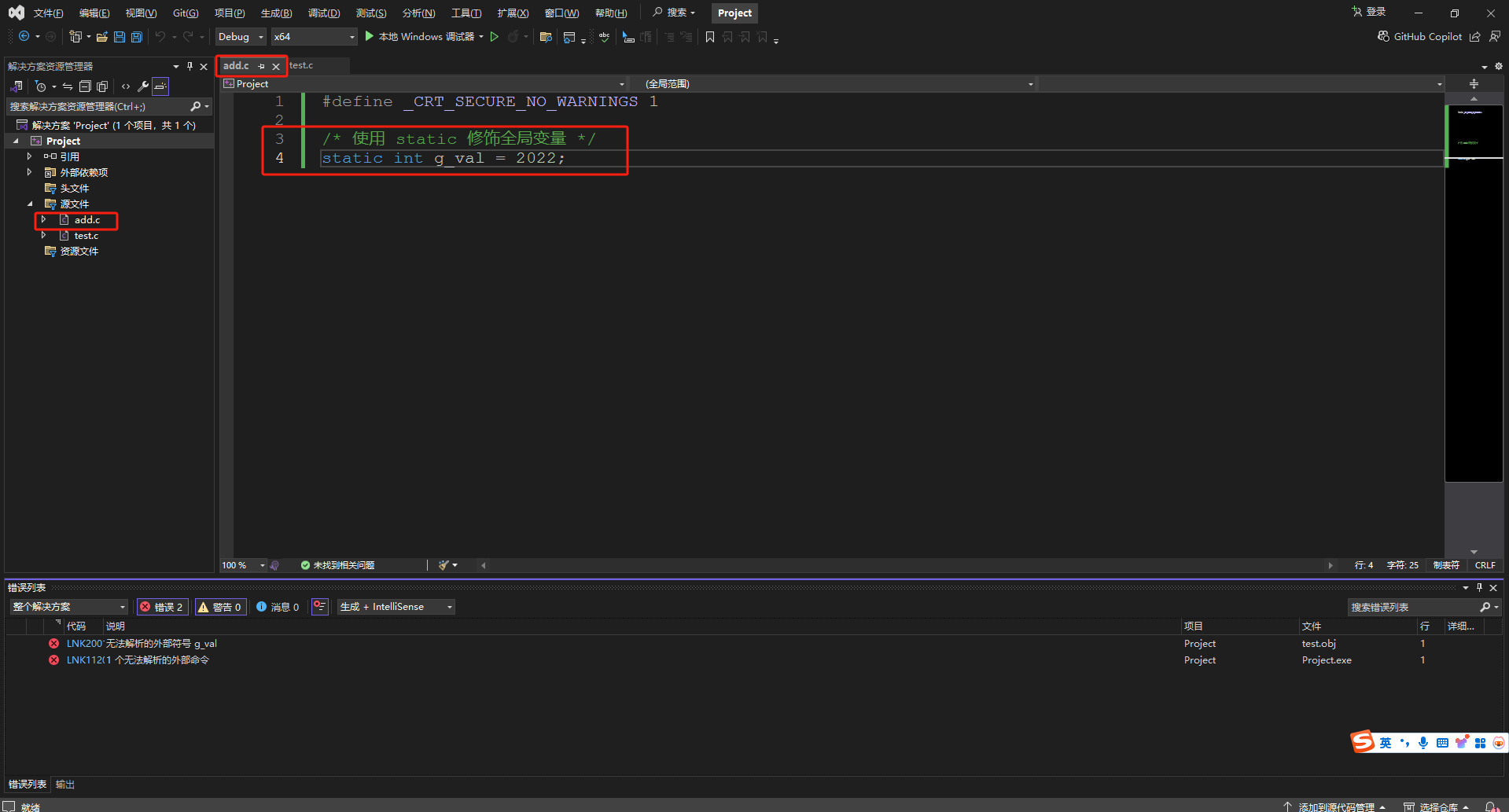Click the Solution Explorer search field
The image size is (1509, 812).
click(x=99, y=106)
